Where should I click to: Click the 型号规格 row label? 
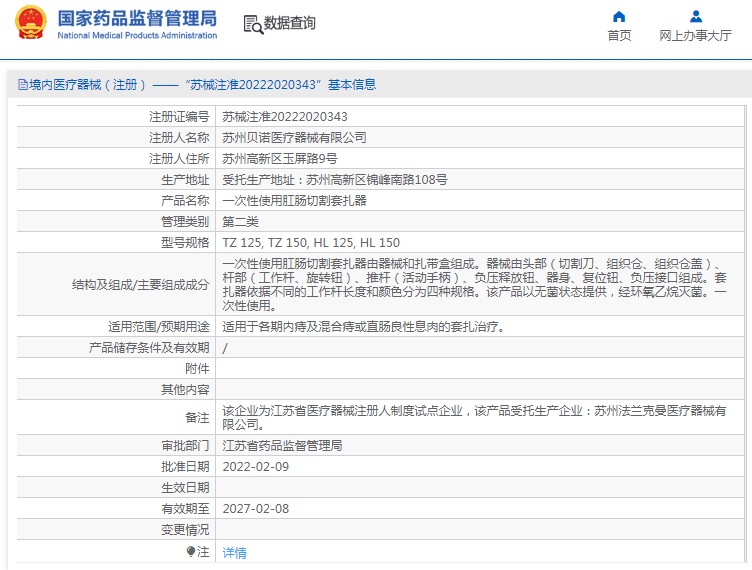click(x=186, y=243)
